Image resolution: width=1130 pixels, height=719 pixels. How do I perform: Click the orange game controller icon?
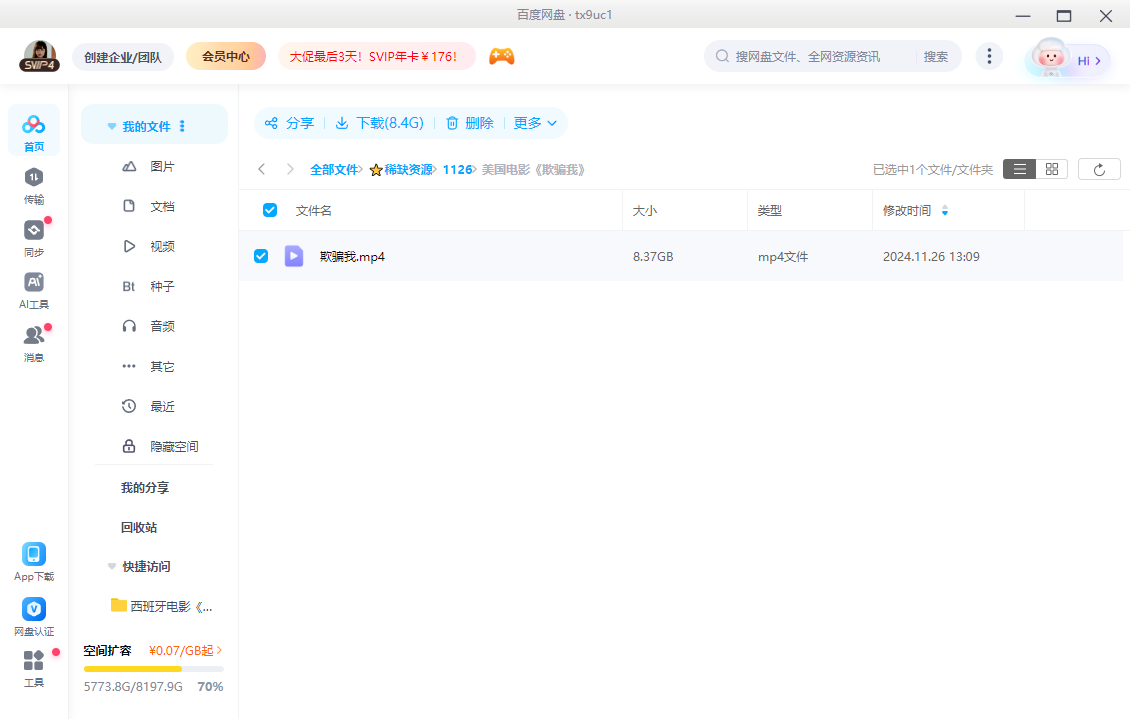502,56
